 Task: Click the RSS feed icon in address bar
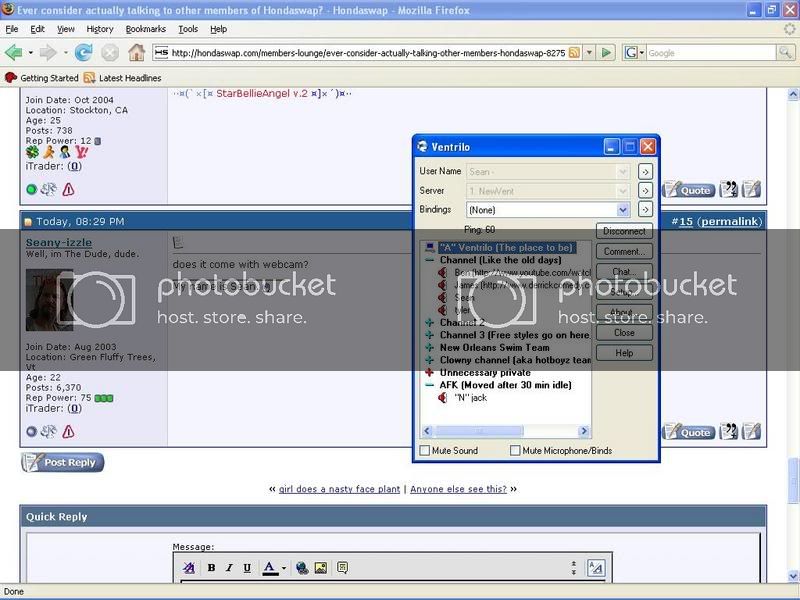click(574, 53)
